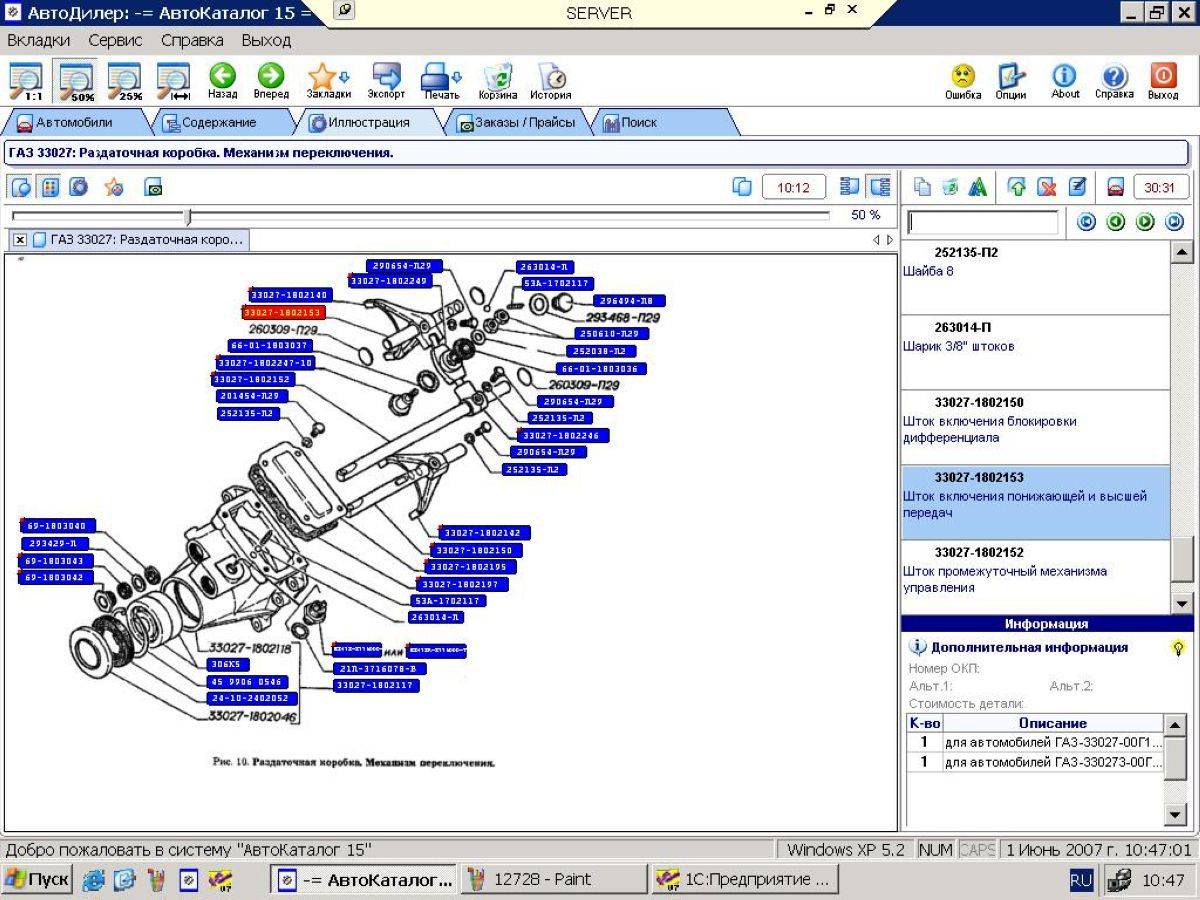1200x900 pixels.
Task: Open the История history icon
Action: tap(550, 81)
